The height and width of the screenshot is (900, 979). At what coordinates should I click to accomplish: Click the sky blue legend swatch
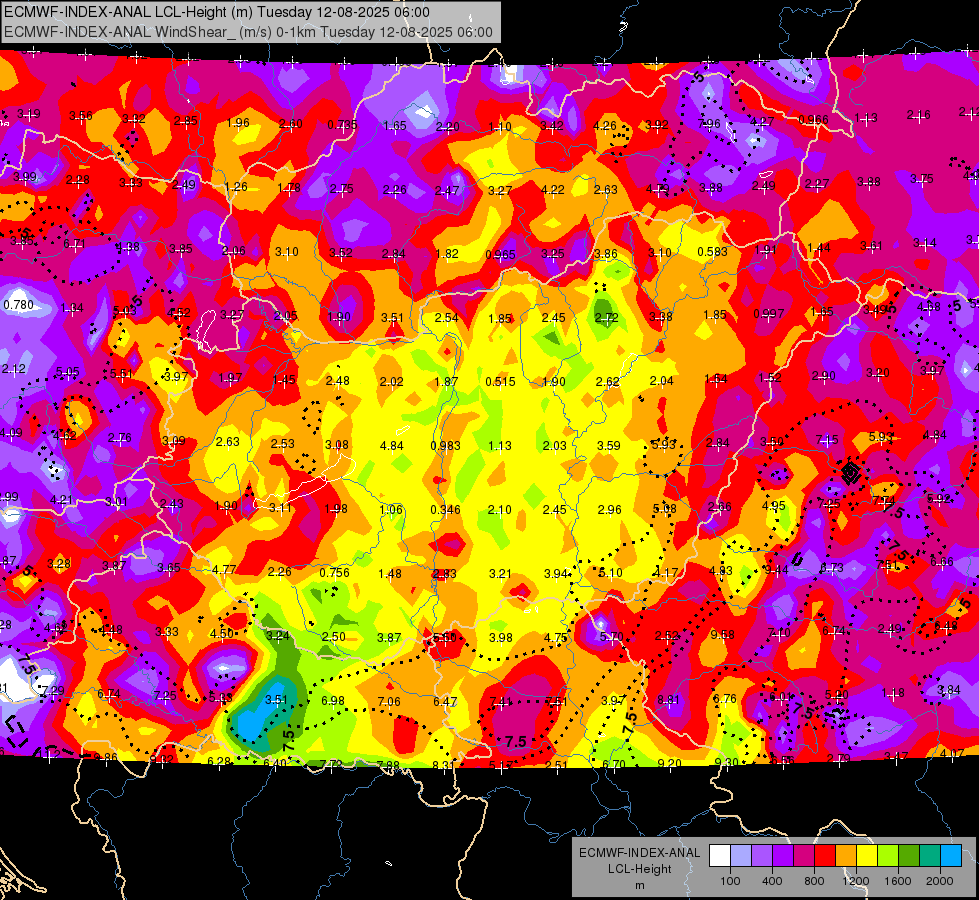[x=950, y=855]
